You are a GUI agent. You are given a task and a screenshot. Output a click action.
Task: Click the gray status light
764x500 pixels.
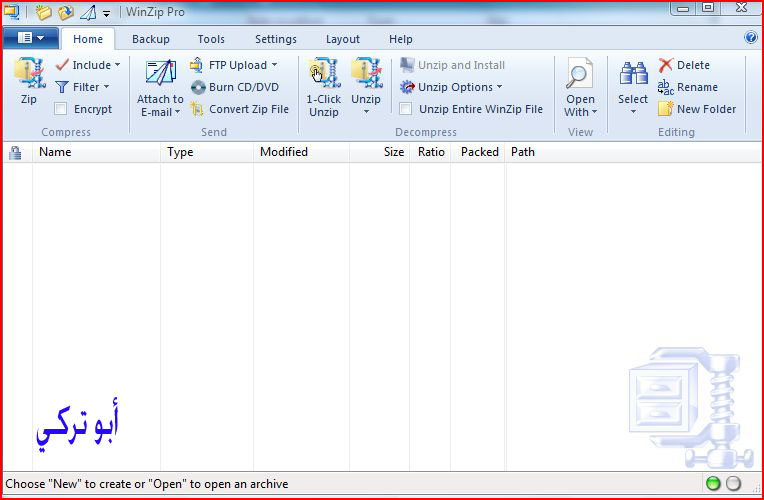tap(733, 483)
